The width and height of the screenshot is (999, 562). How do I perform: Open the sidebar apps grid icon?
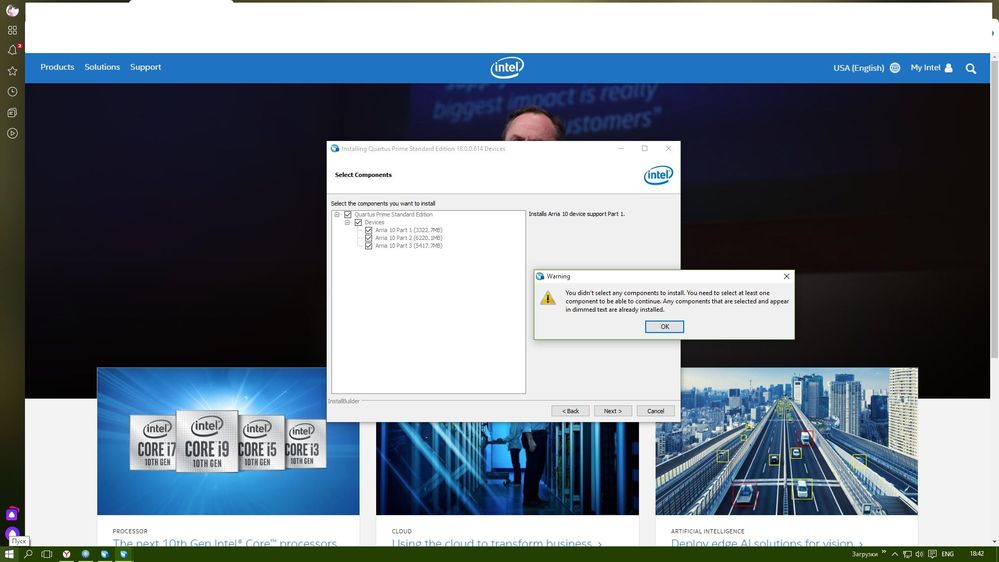12,30
